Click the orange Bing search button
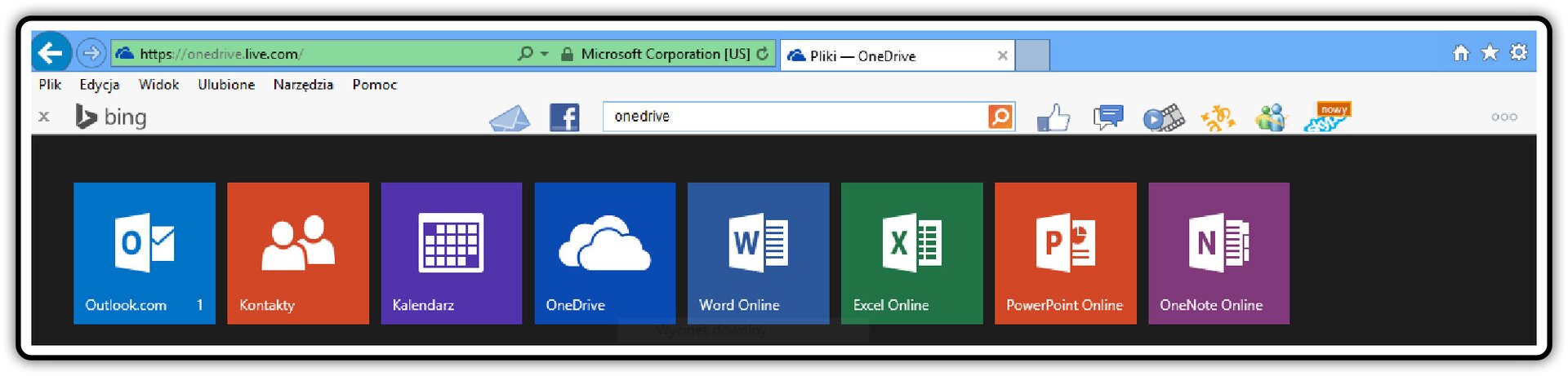Viewport: 1568px width, 376px height. pyautogui.click(x=1000, y=117)
